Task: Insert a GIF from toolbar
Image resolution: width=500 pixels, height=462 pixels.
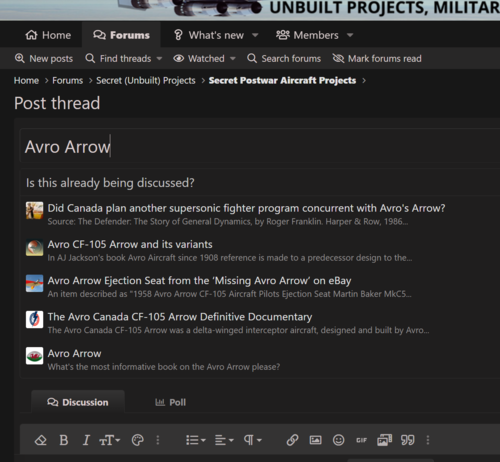Action: click(361, 440)
